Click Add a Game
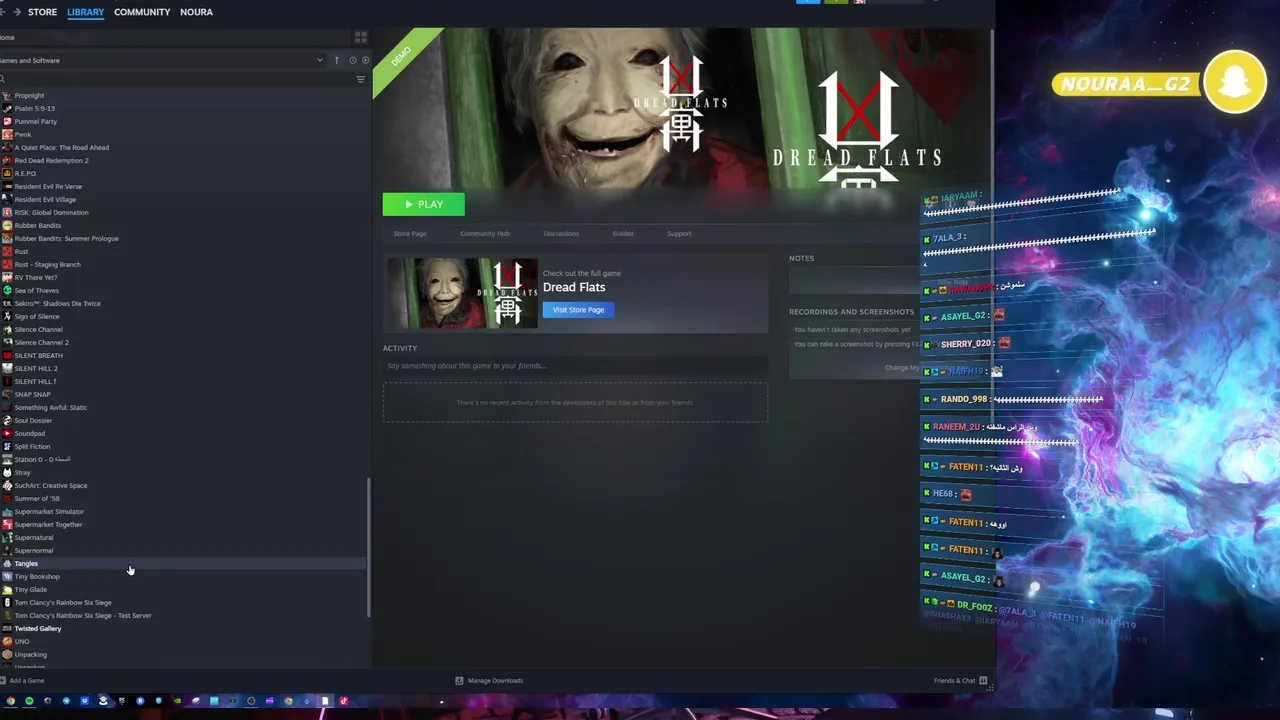This screenshot has width=1280, height=720. point(22,681)
